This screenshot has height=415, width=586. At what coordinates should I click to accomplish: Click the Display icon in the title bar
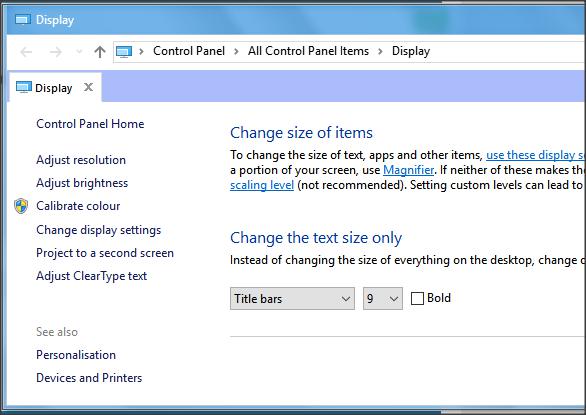pos(22,19)
